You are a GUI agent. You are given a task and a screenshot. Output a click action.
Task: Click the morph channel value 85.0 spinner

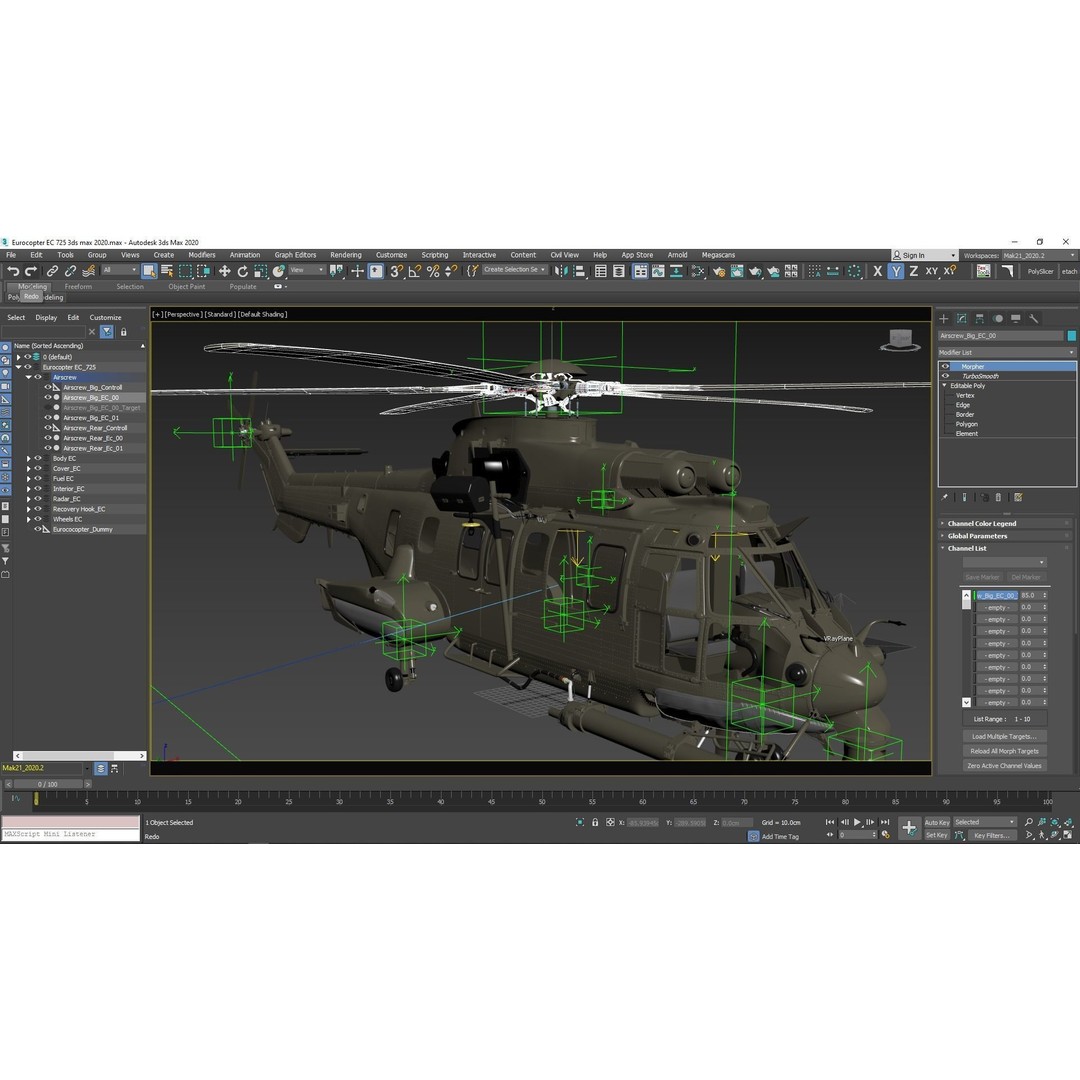click(1034, 595)
